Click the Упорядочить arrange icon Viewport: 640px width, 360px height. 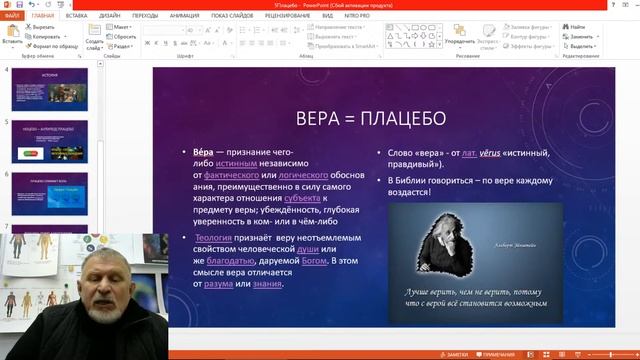click(x=460, y=31)
